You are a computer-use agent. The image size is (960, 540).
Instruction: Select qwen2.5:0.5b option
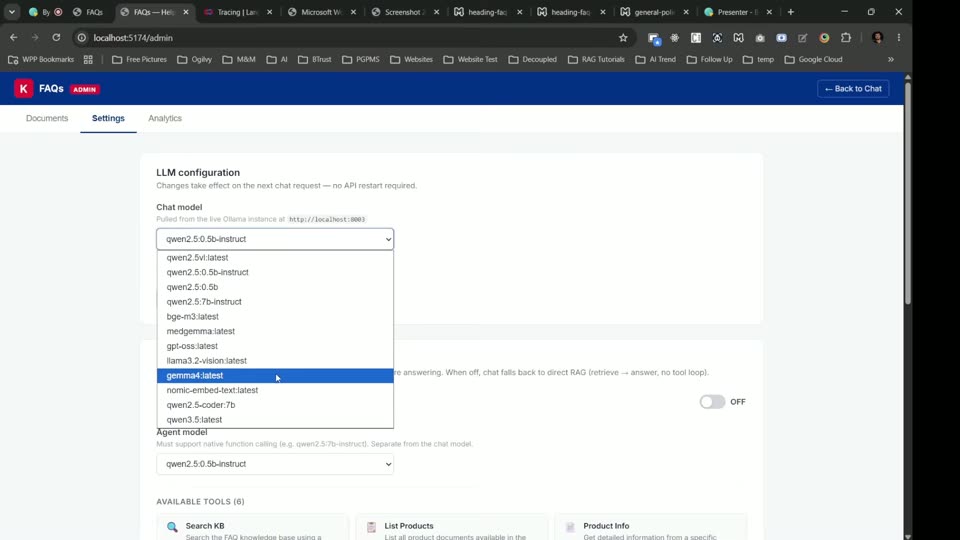click(x=275, y=287)
